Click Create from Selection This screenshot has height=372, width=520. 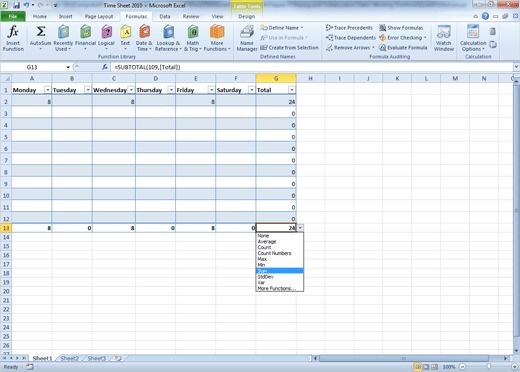(x=289, y=48)
